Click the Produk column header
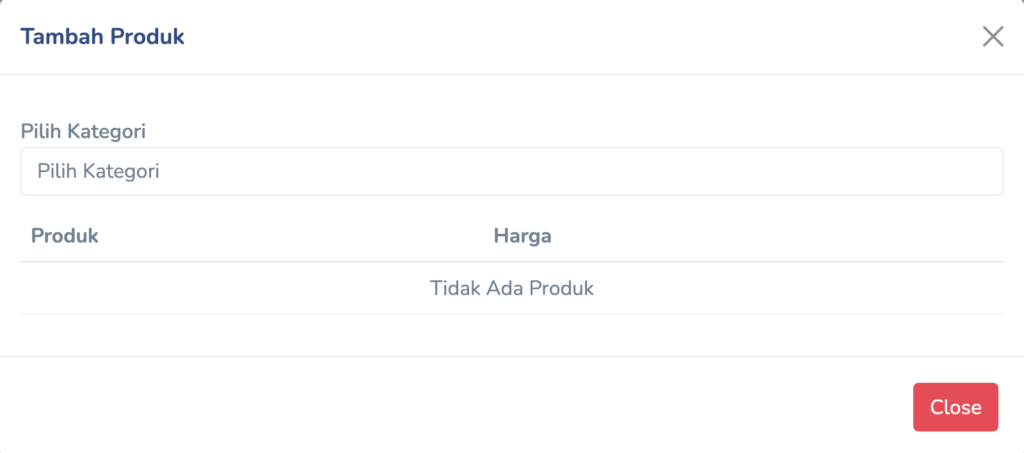This screenshot has height=453, width=1024. pos(64,237)
